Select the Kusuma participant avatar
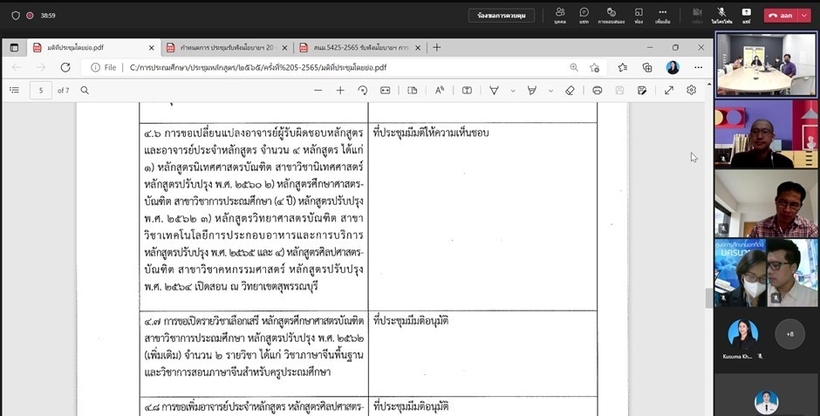Screen dimensions: 820x416 (742, 335)
